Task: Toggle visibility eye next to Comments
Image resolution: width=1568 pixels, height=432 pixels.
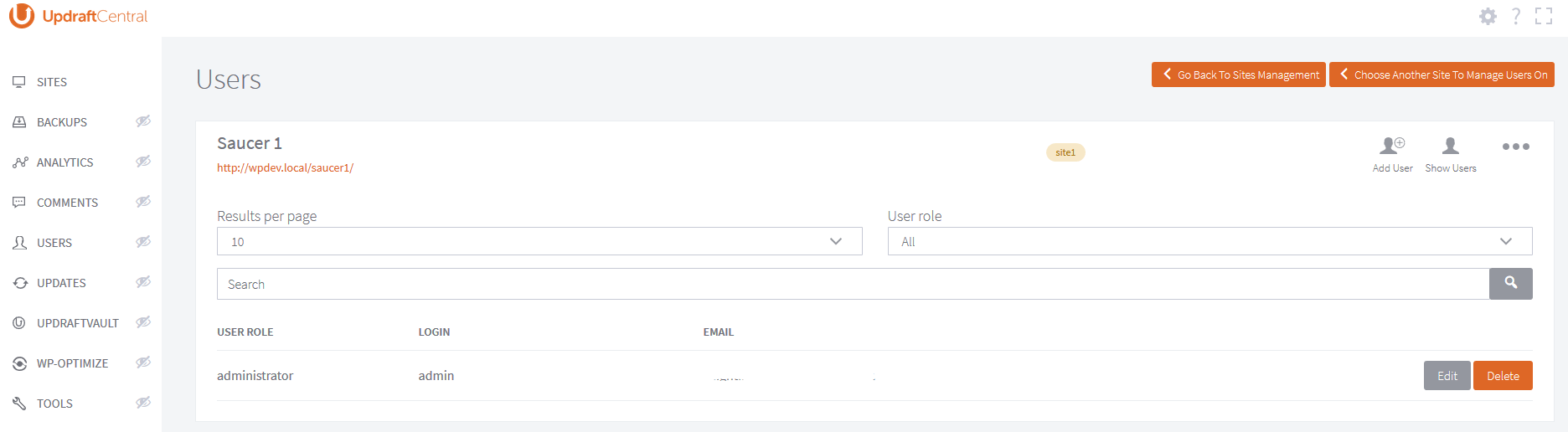Action: point(143,202)
